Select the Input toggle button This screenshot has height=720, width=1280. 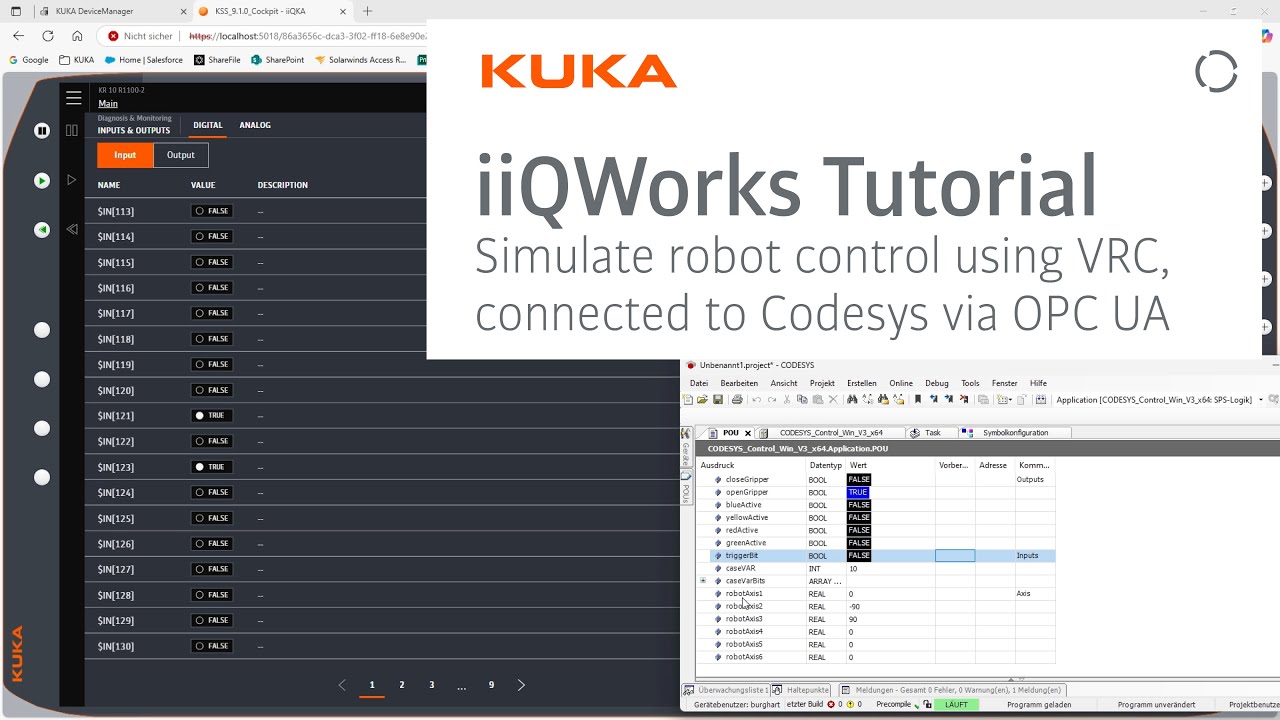(125, 155)
